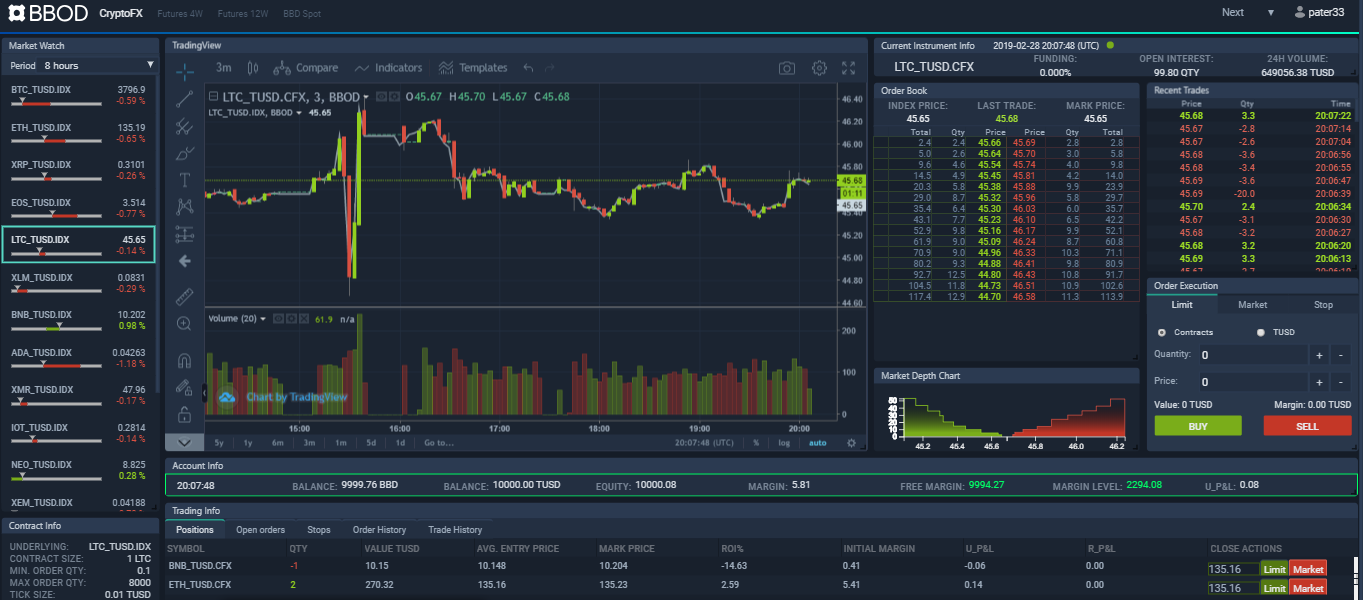Screen dimensions: 1363x600
Task: Click the BBOD logo
Action: pyautogui.click(x=47, y=13)
